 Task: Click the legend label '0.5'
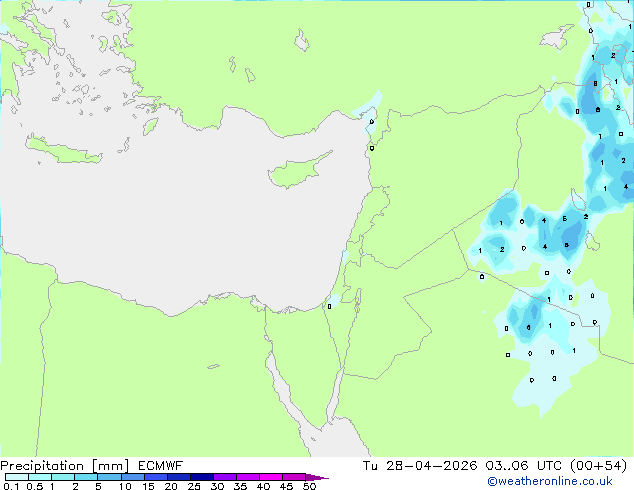click(34, 486)
